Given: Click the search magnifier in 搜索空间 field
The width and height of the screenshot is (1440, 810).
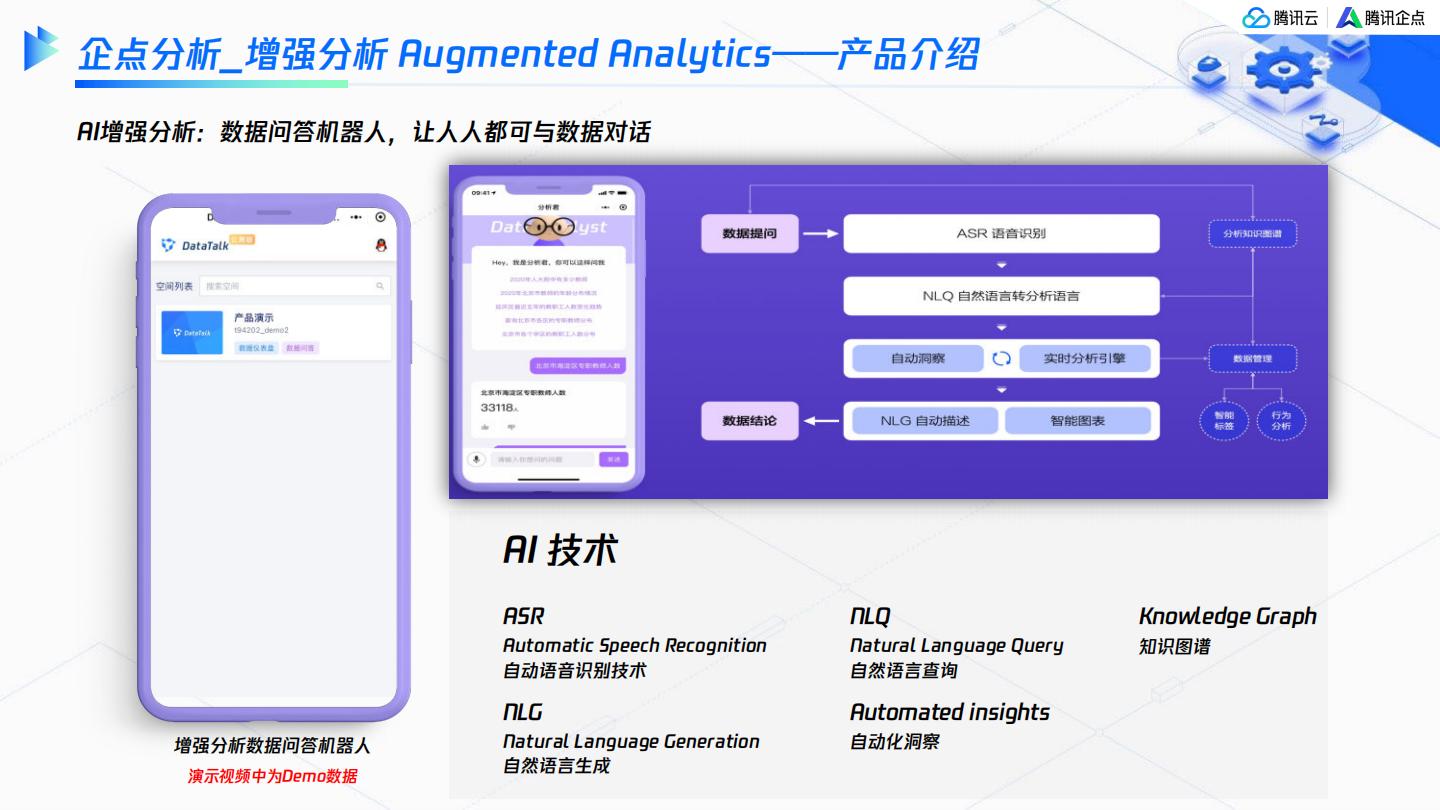Looking at the screenshot, I should click(x=380, y=286).
